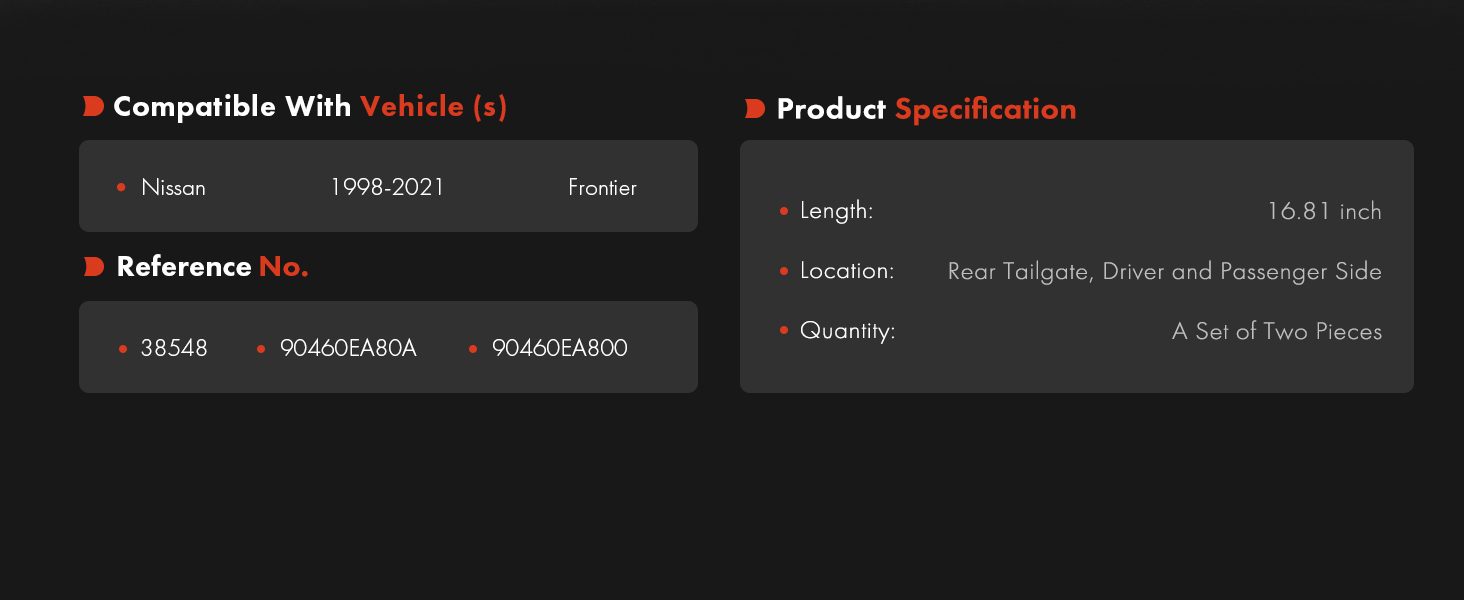Click the red bullet before 38548
The image size is (1464, 600).
[122, 349]
